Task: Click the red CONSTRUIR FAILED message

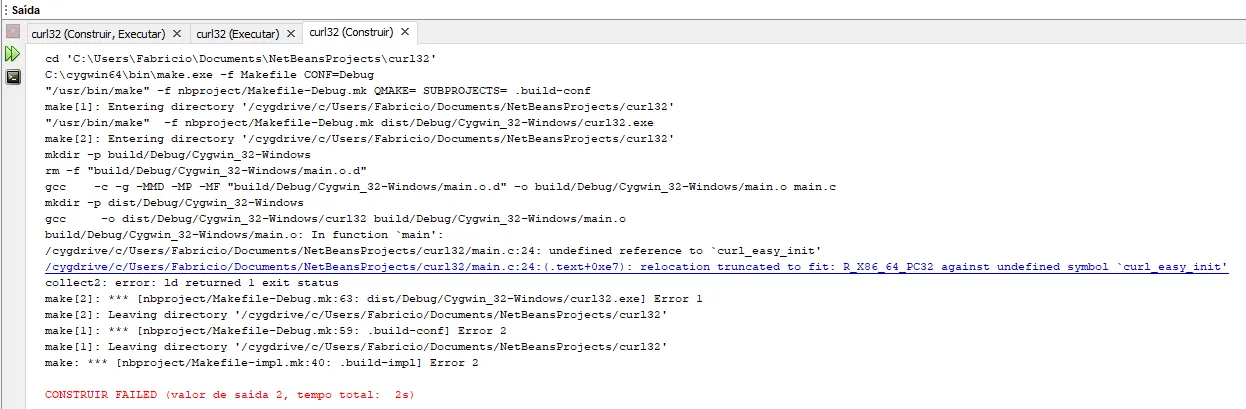Action: [x=229, y=395]
